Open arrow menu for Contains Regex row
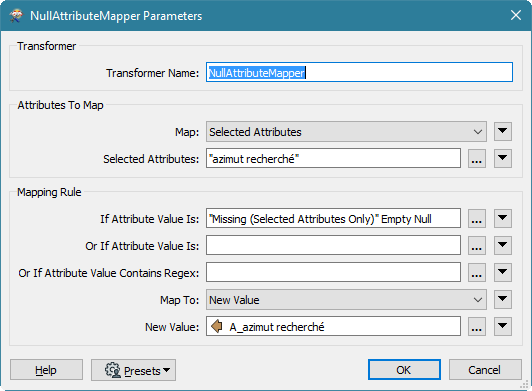 point(502,272)
